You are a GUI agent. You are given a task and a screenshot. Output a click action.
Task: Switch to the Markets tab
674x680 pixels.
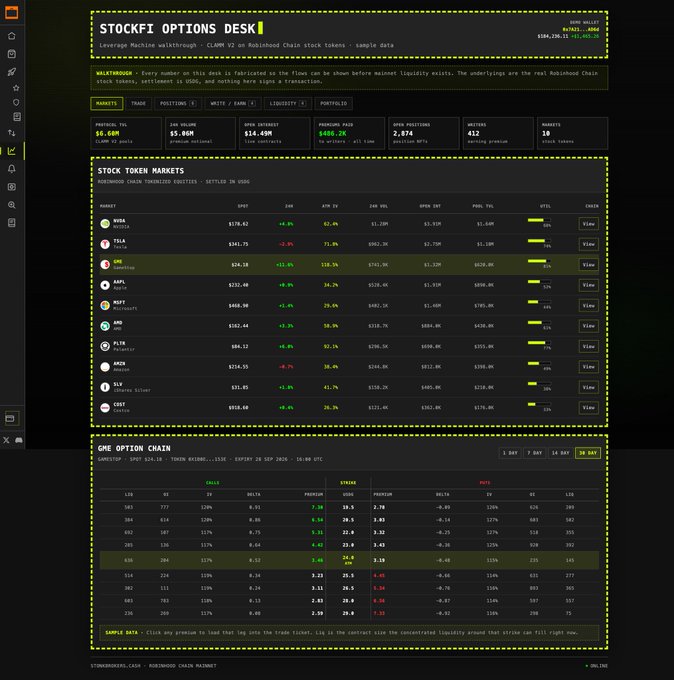pyautogui.click(x=107, y=104)
